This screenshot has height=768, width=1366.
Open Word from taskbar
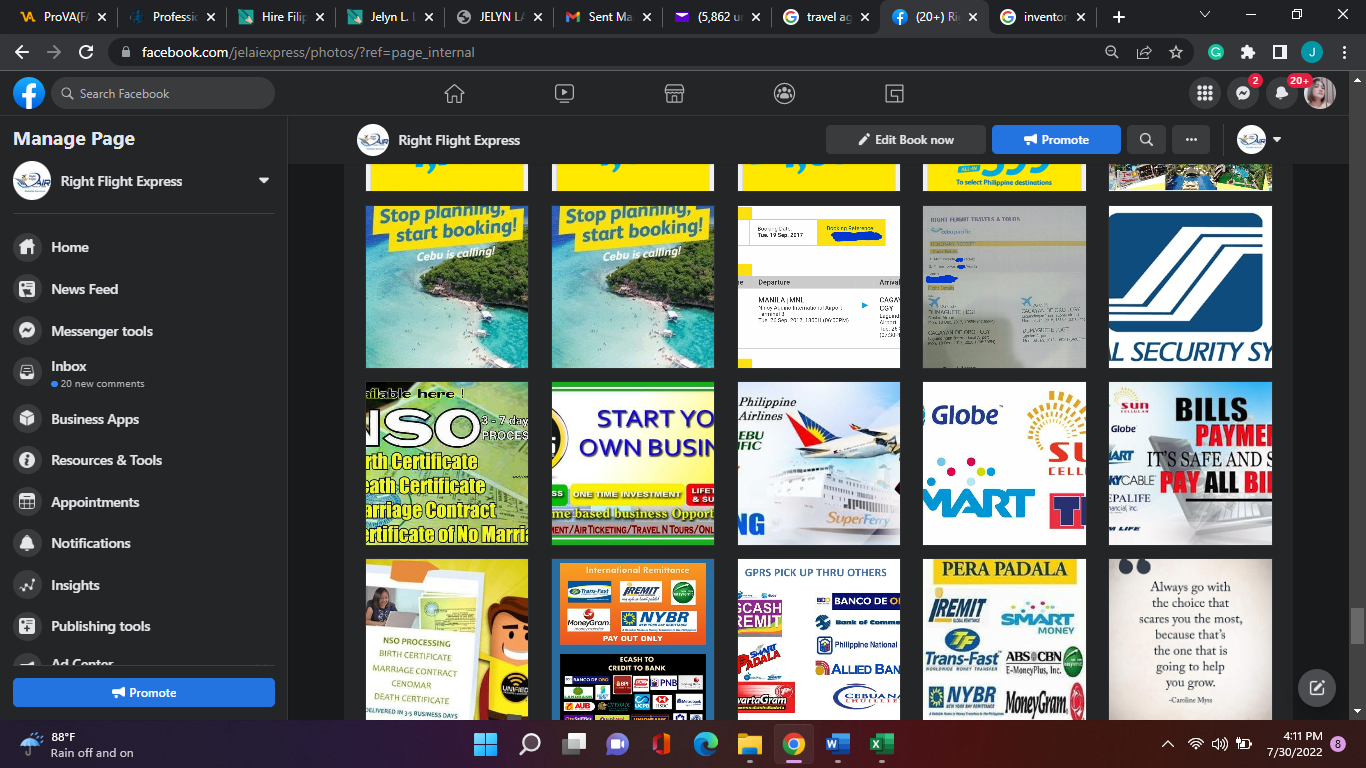837,744
